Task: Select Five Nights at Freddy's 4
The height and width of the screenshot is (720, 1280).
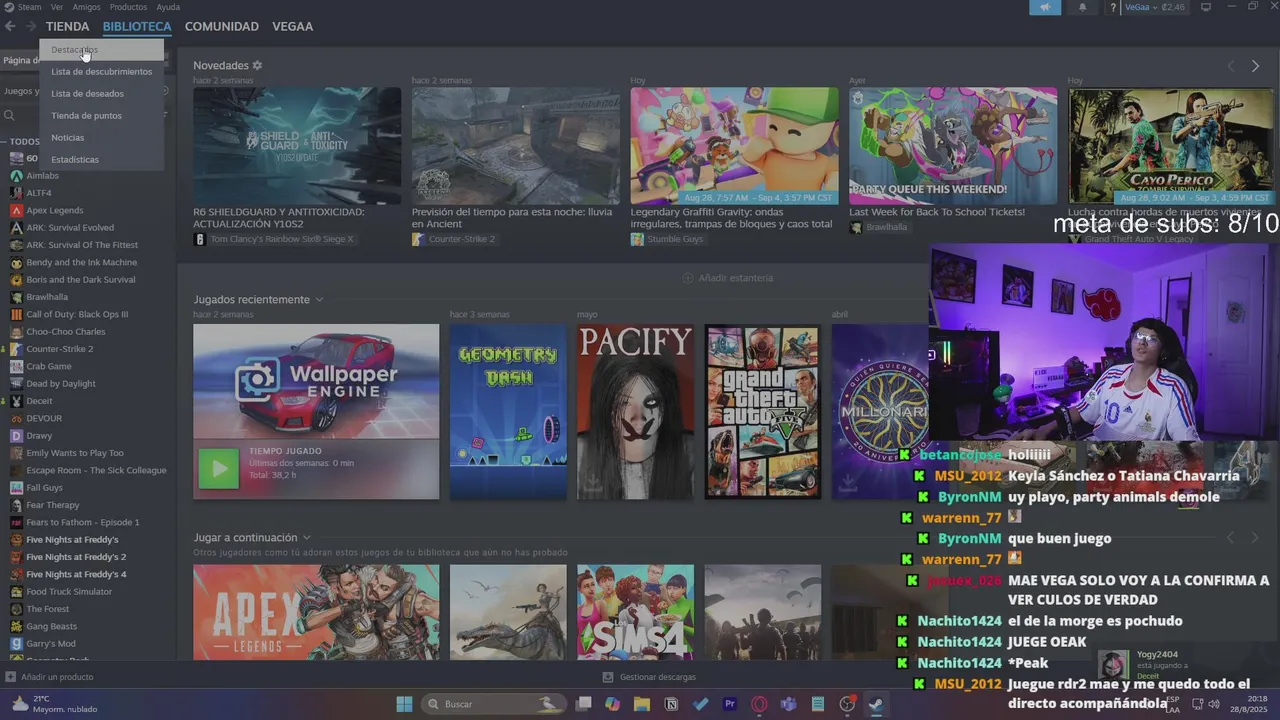Action: coord(76,574)
